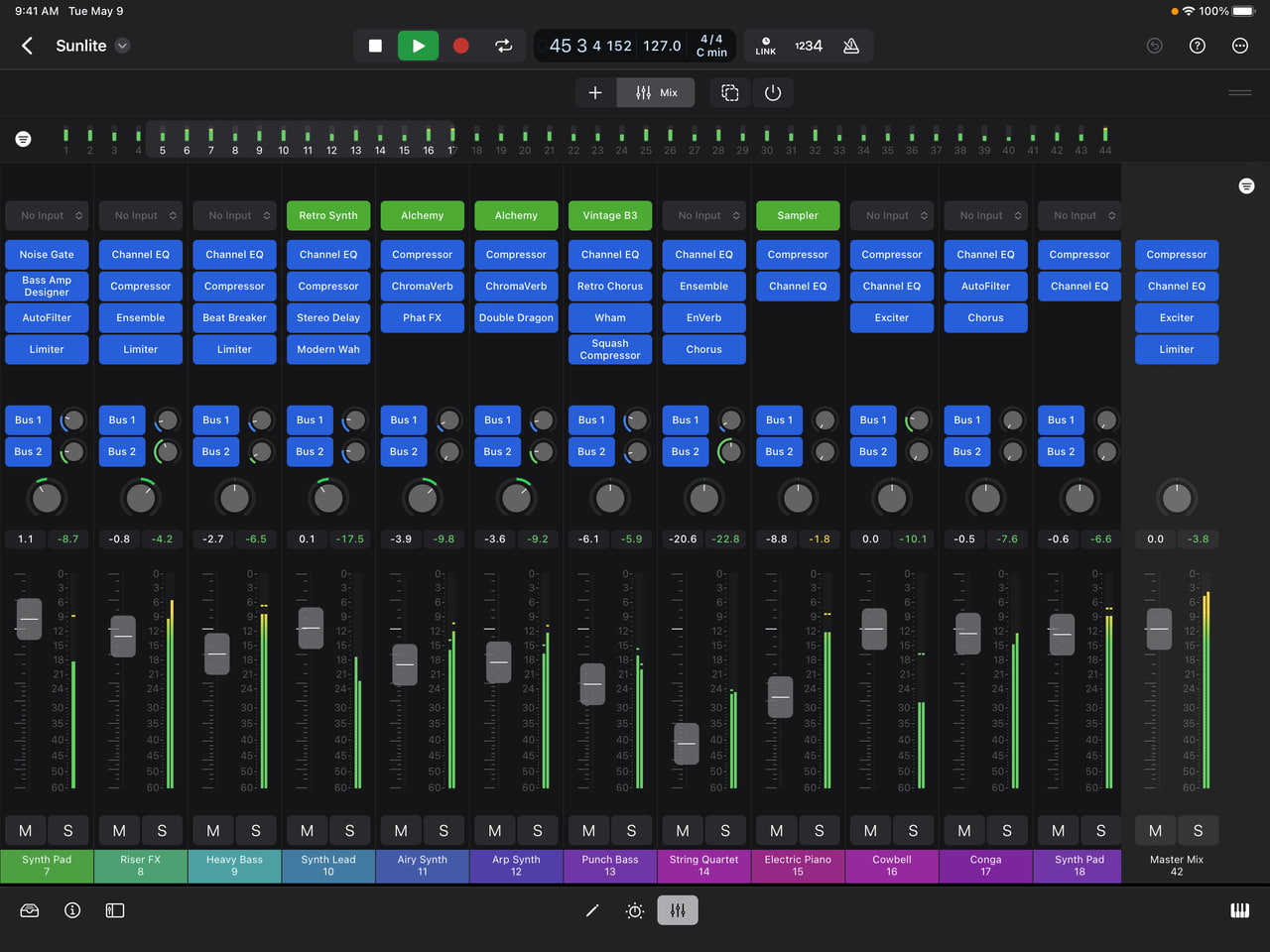The height and width of the screenshot is (952, 1270).
Task: Open the More options ellipsis menu top right
Action: 1239,46
